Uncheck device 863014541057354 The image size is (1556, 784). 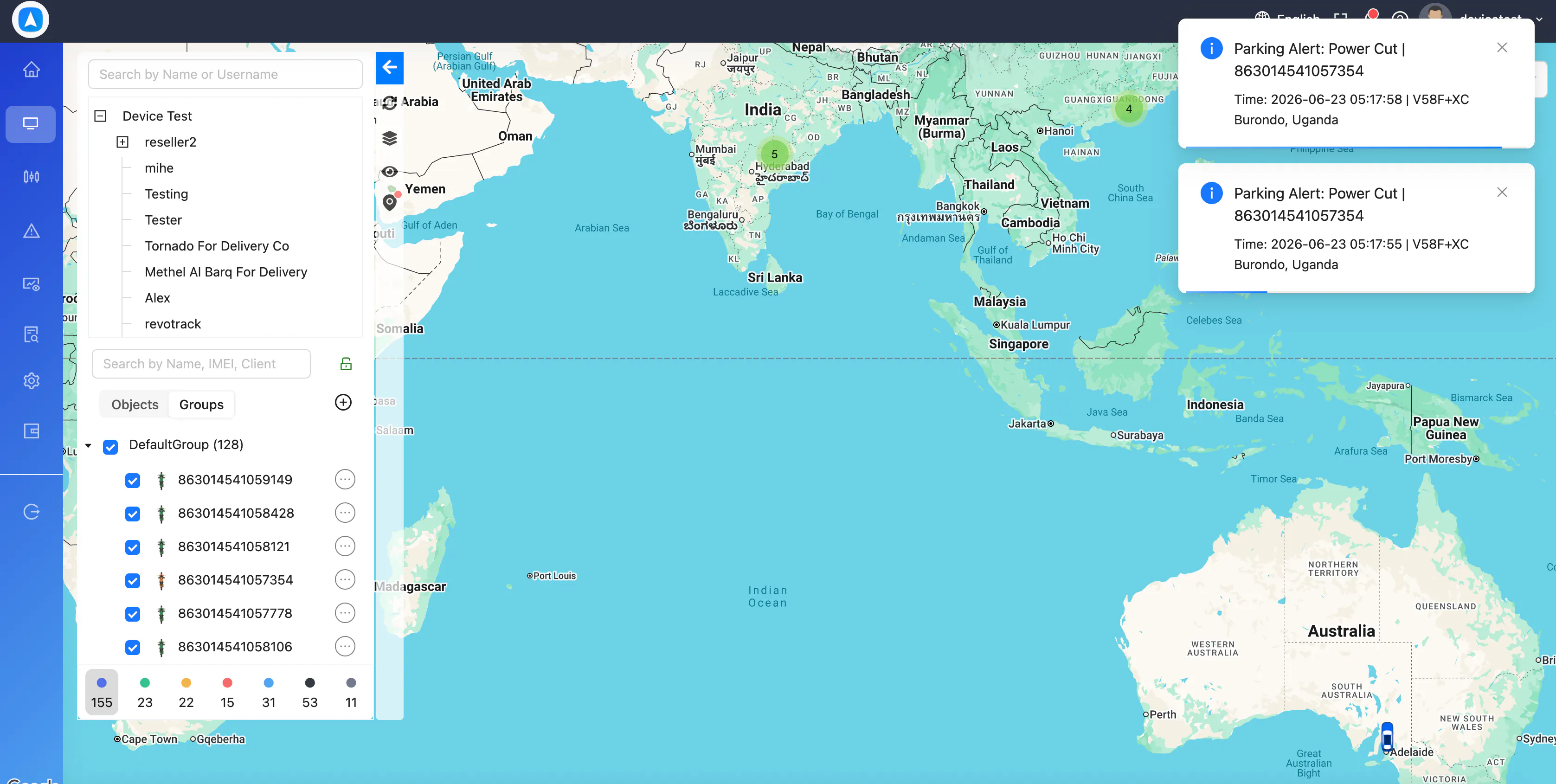coord(132,580)
